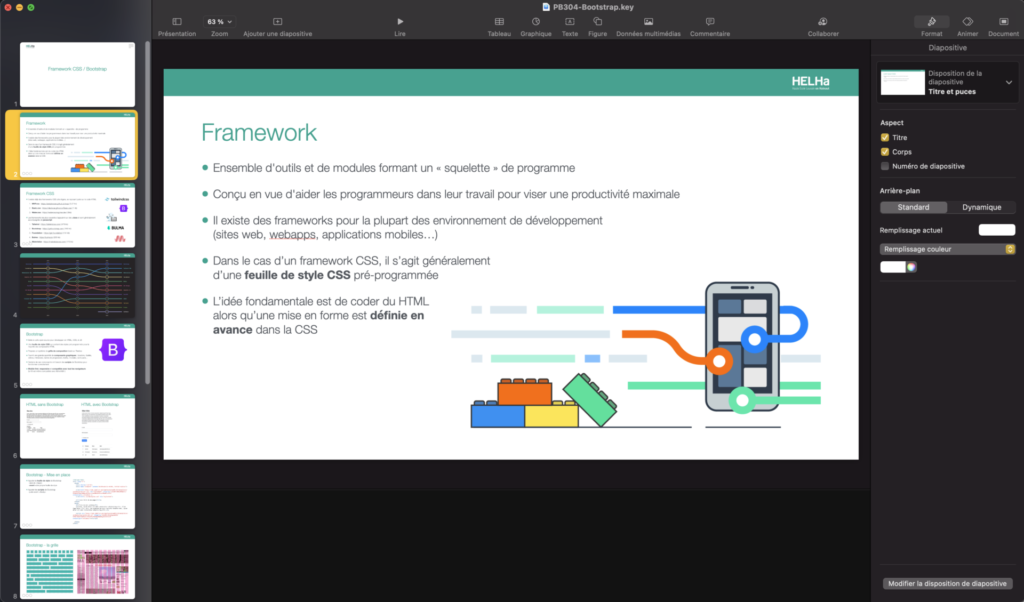Click the Présentation view icon in toolbar
The width and height of the screenshot is (1024, 602).
click(x=177, y=21)
